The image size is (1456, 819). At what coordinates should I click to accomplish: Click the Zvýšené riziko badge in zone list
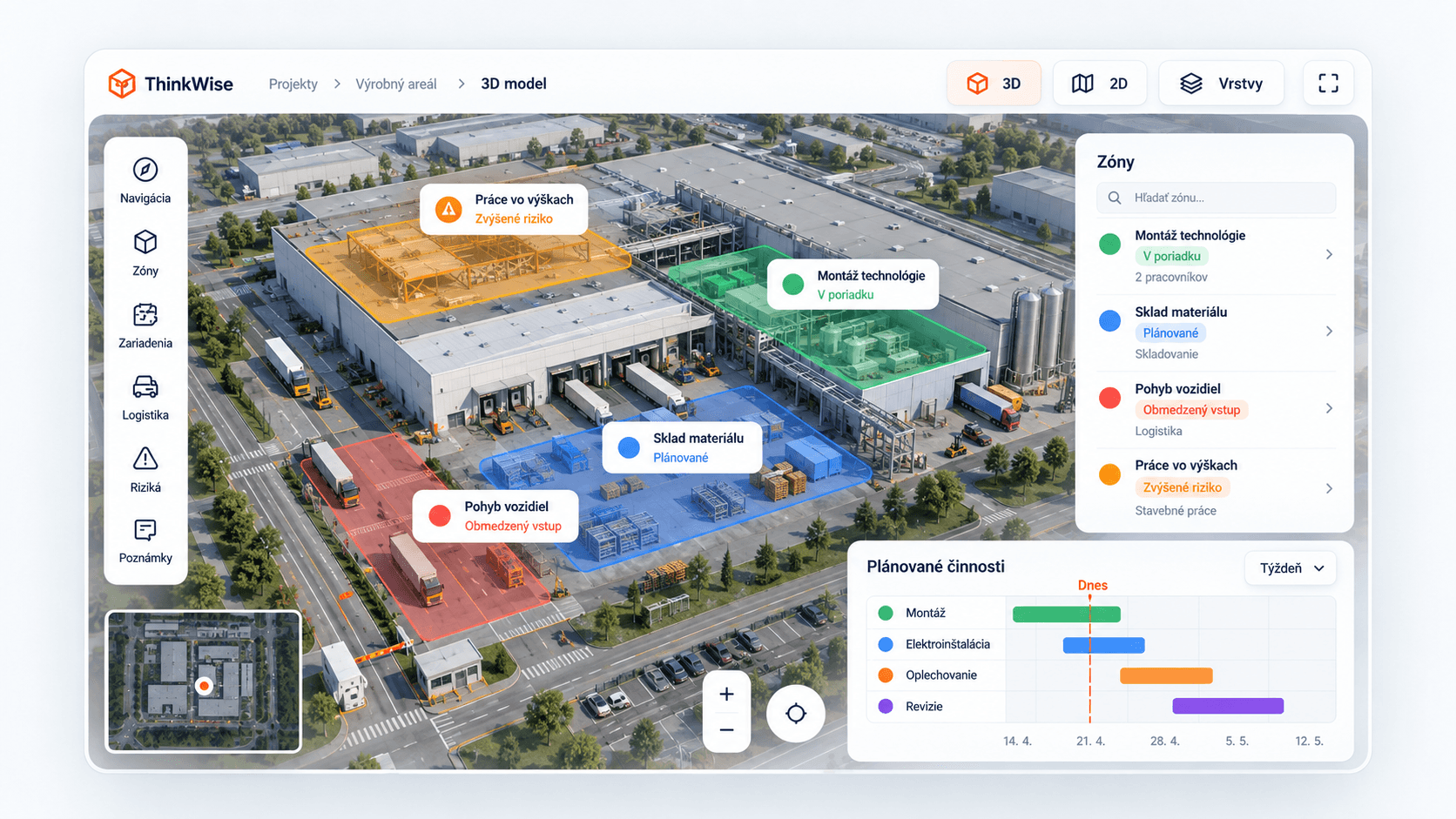tap(1182, 487)
